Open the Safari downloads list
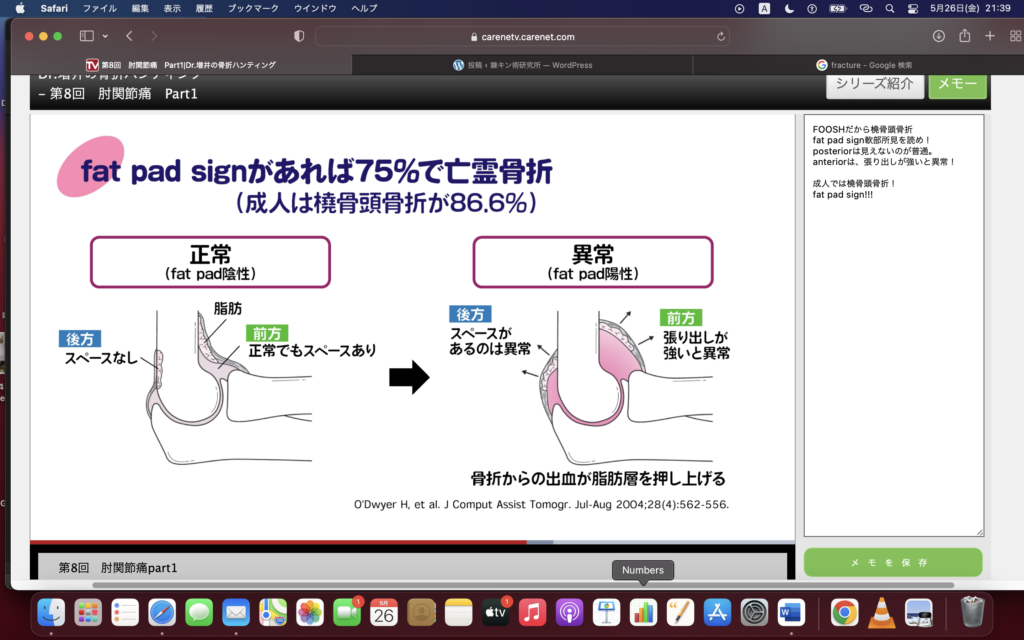Screen dimensions: 1024x640 (938, 36)
